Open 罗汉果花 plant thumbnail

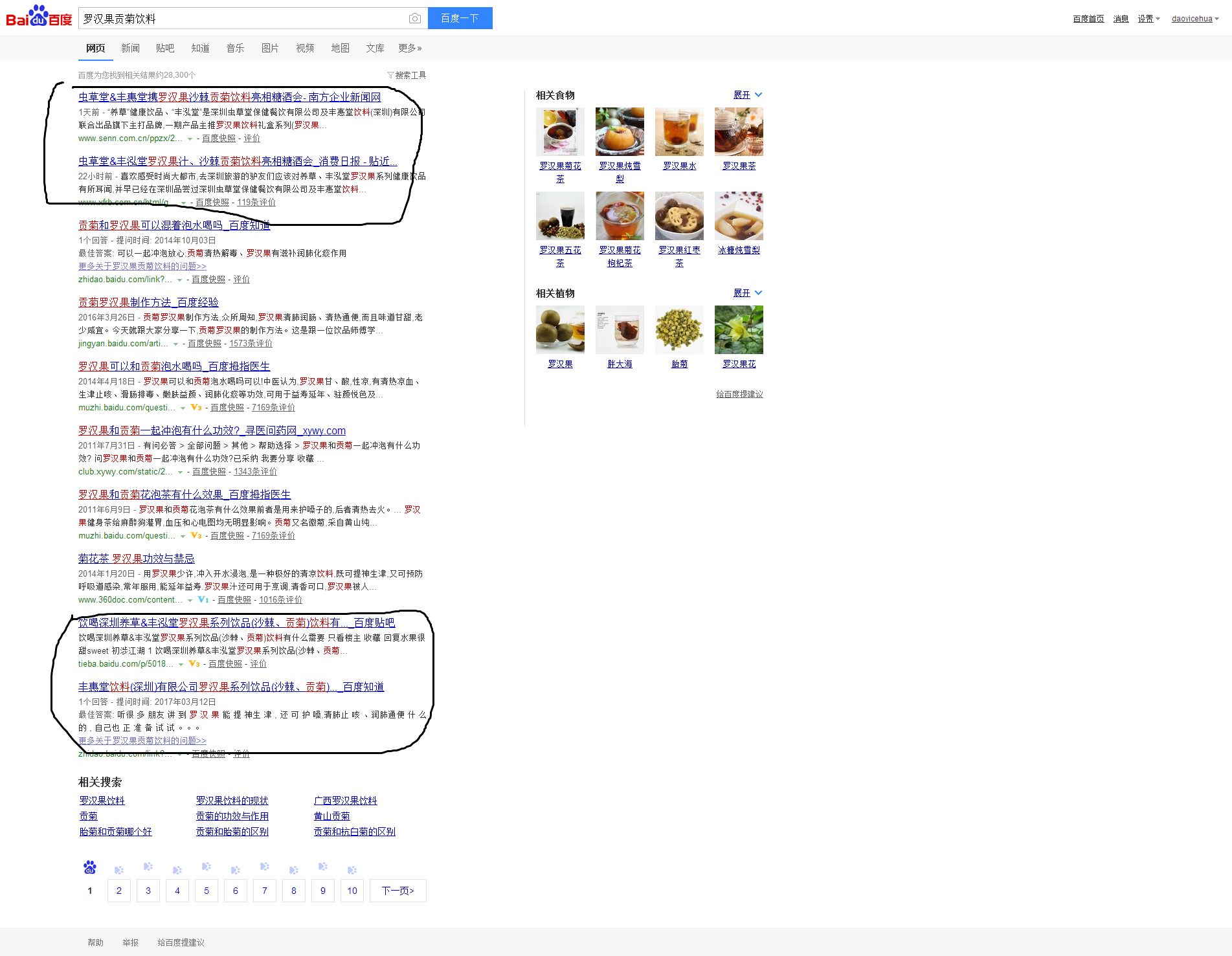pos(739,329)
